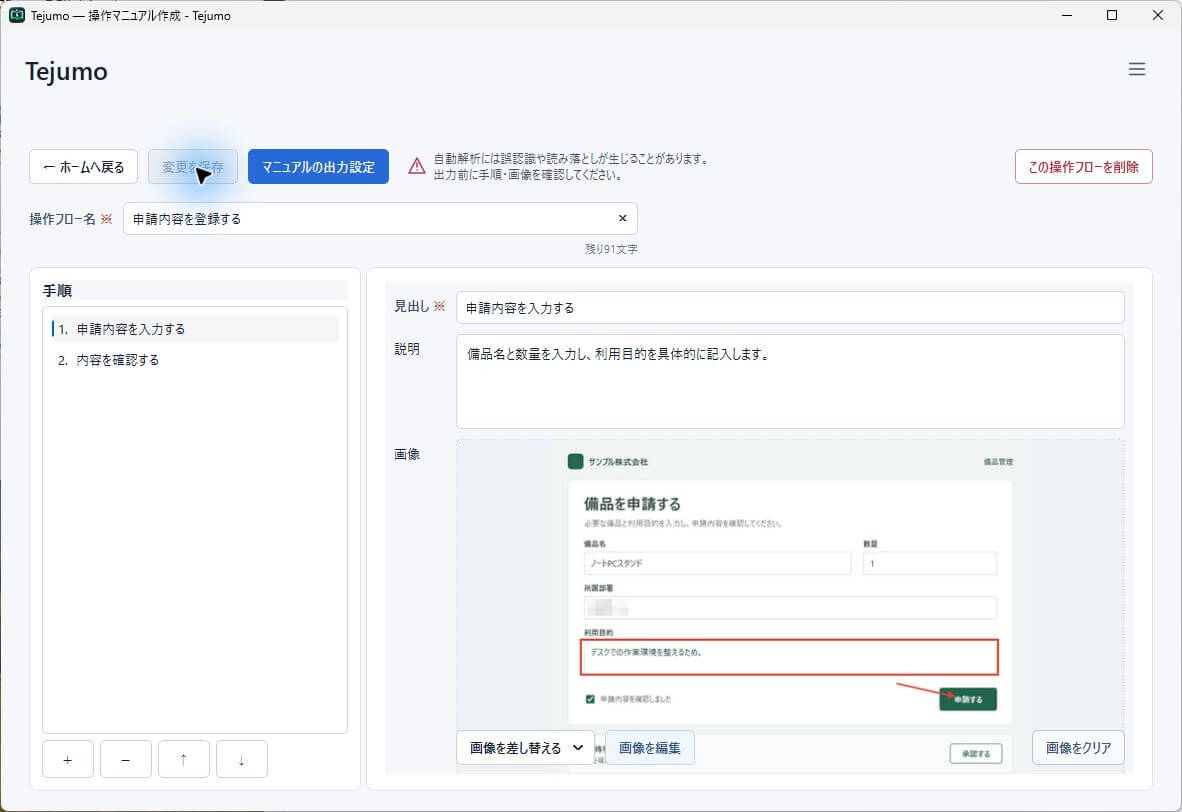Image resolution: width=1182 pixels, height=812 pixels.
Task: Click the 手順 panel header
Action: click(57, 290)
